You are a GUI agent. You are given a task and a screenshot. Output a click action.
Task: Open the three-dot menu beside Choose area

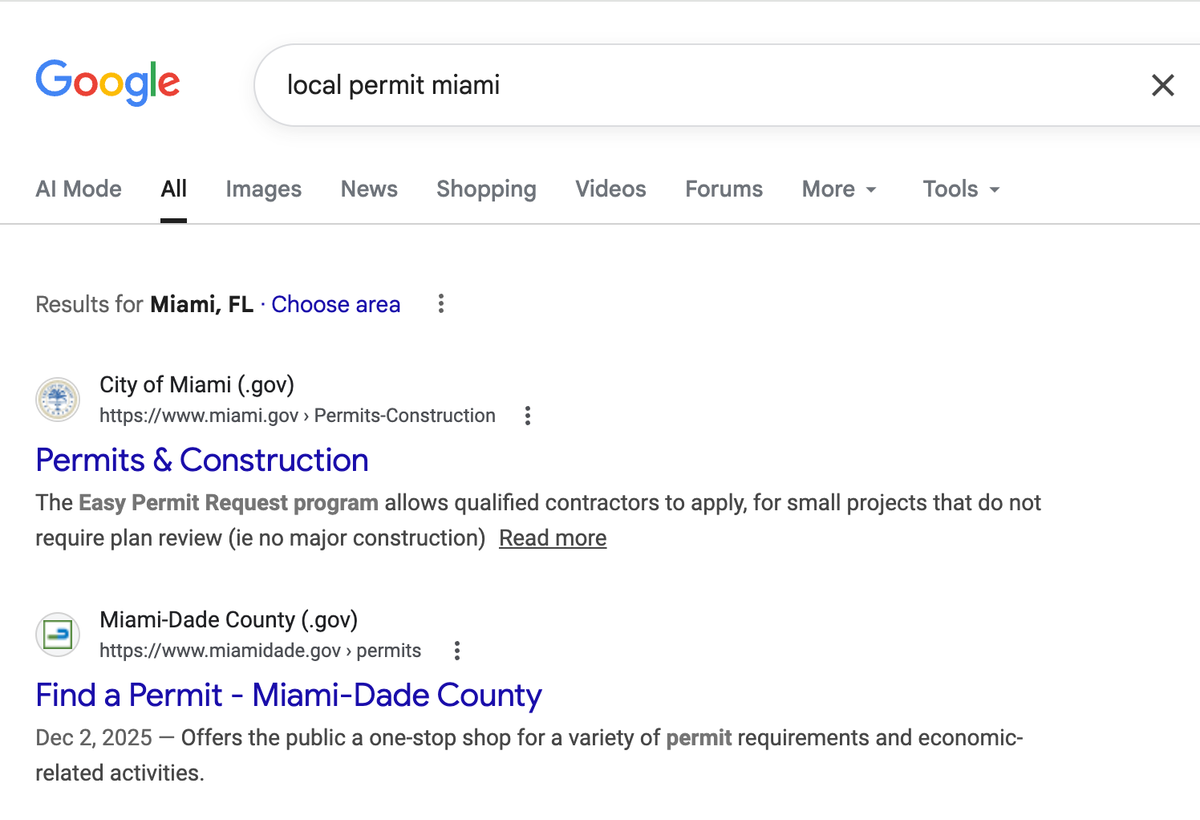[440, 304]
